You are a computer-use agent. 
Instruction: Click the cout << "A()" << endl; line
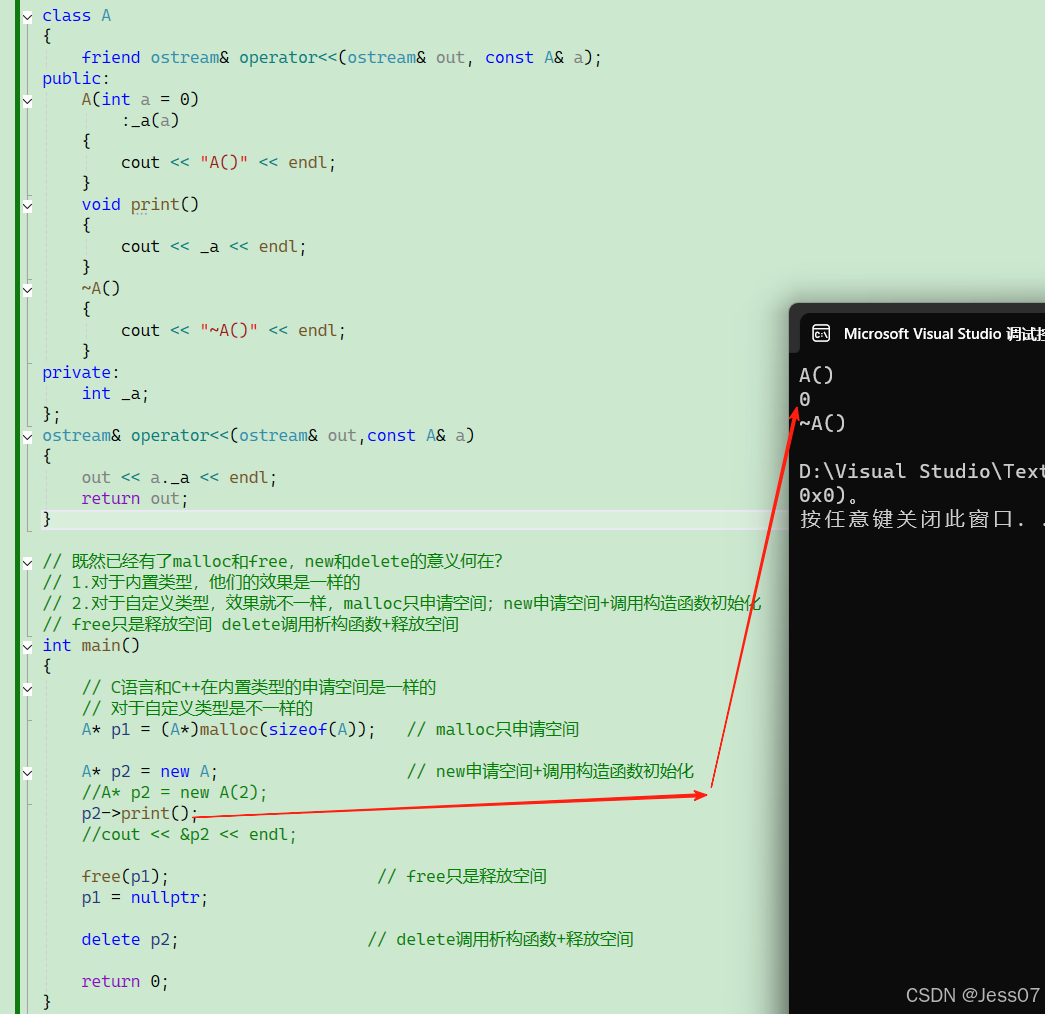[228, 163]
